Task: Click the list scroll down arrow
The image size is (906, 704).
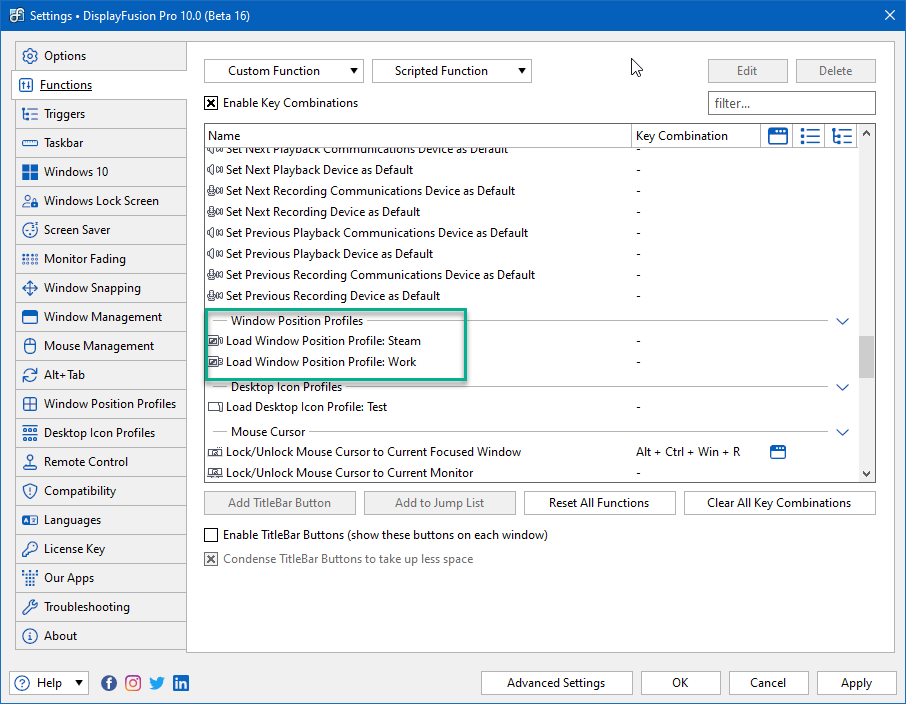Action: (866, 473)
